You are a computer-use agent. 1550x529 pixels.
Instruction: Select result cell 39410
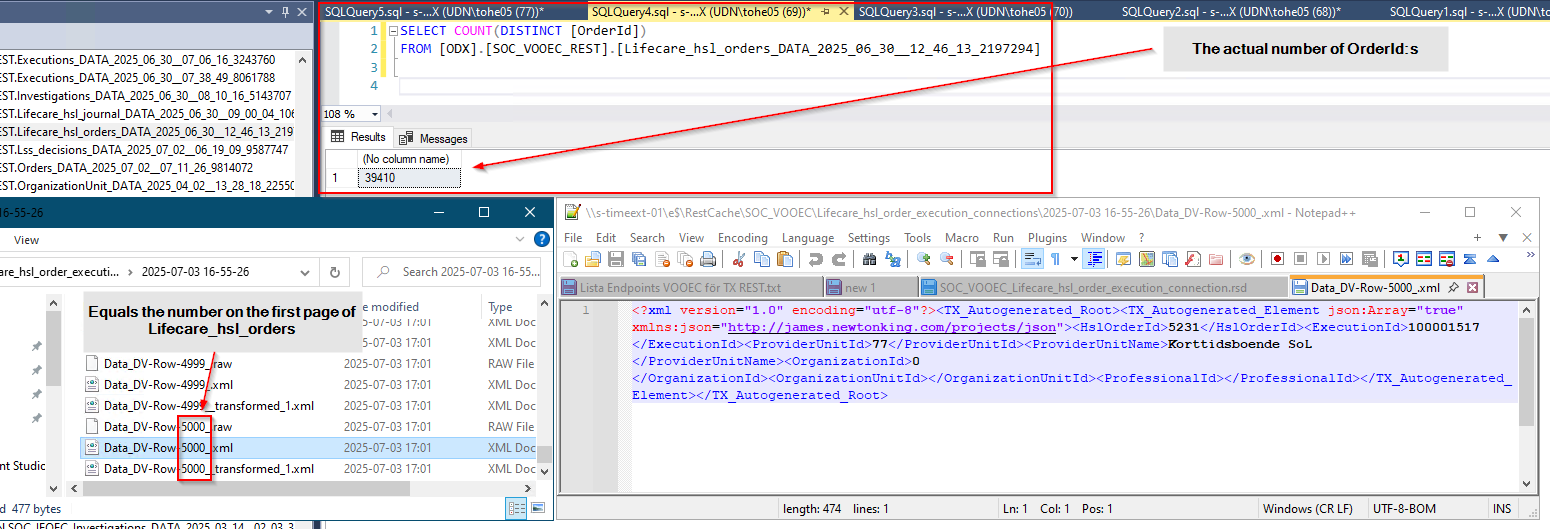[x=407, y=178]
